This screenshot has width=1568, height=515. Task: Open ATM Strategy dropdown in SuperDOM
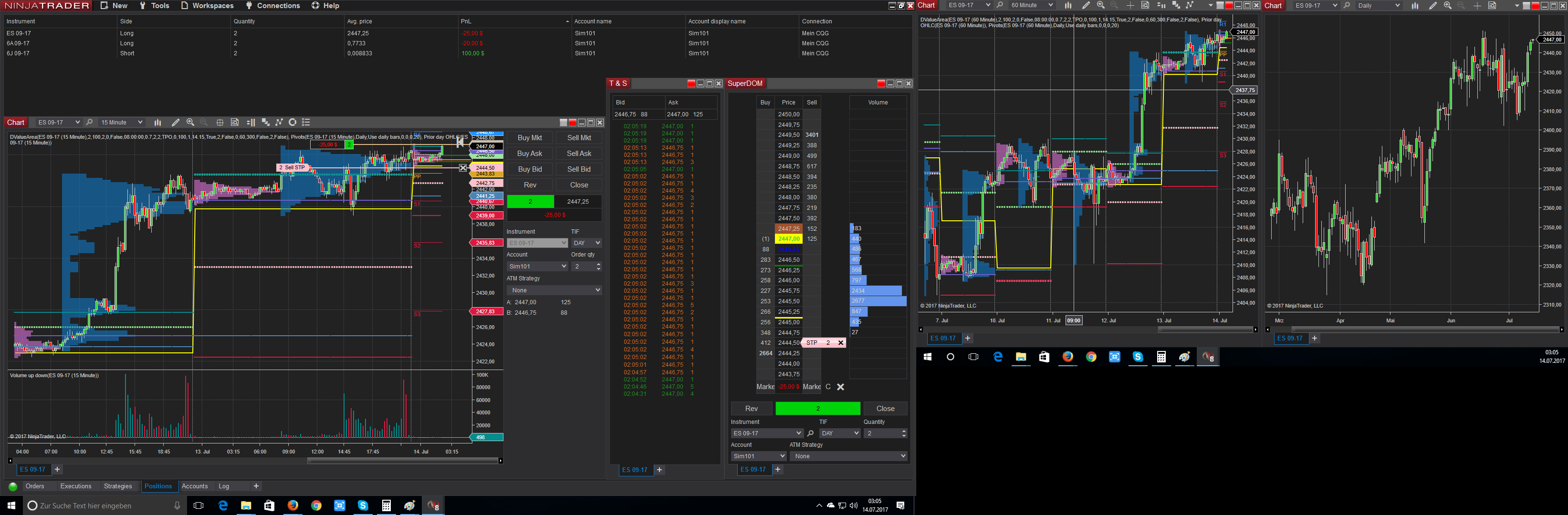pos(848,456)
